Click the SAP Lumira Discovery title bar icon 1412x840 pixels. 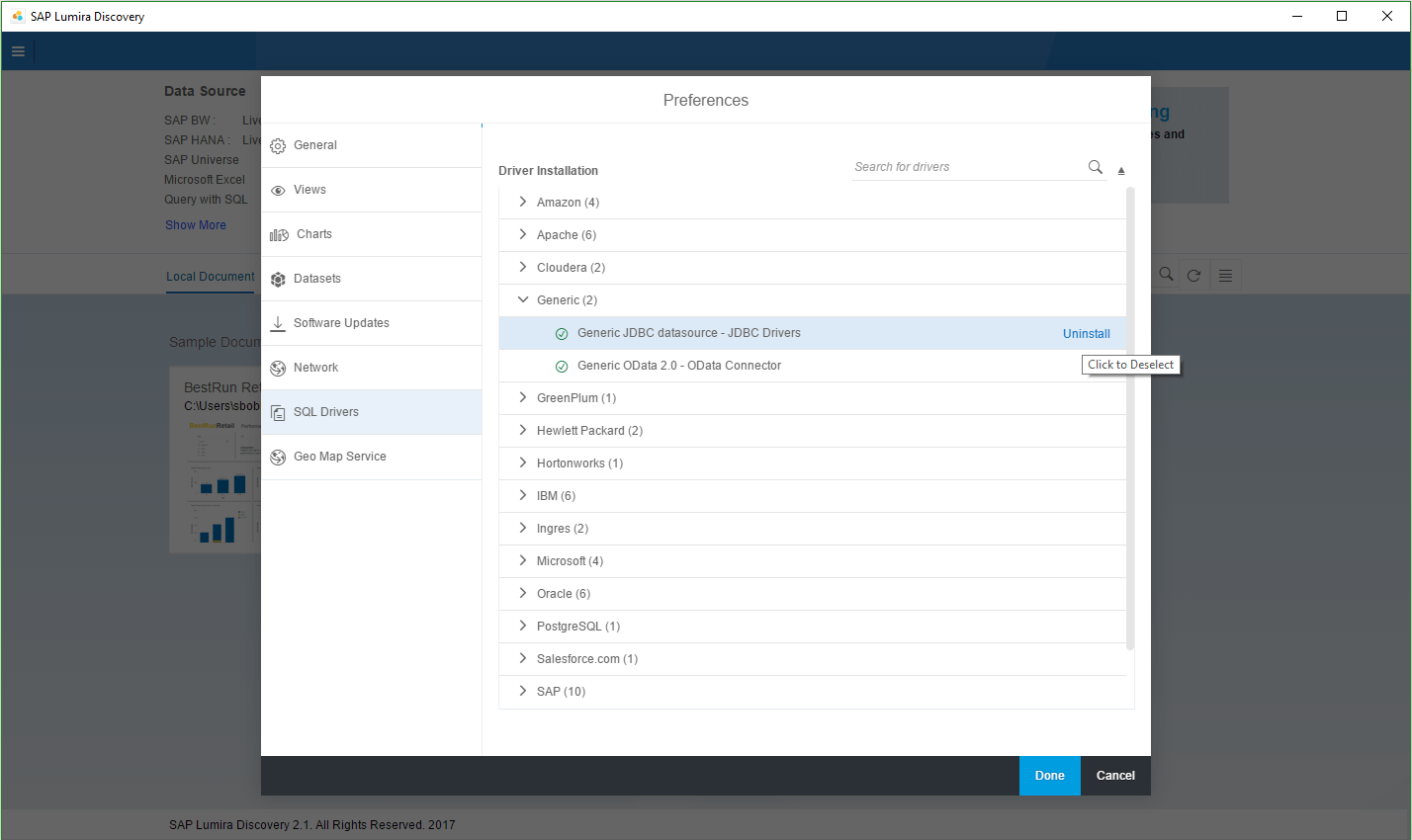[17, 16]
